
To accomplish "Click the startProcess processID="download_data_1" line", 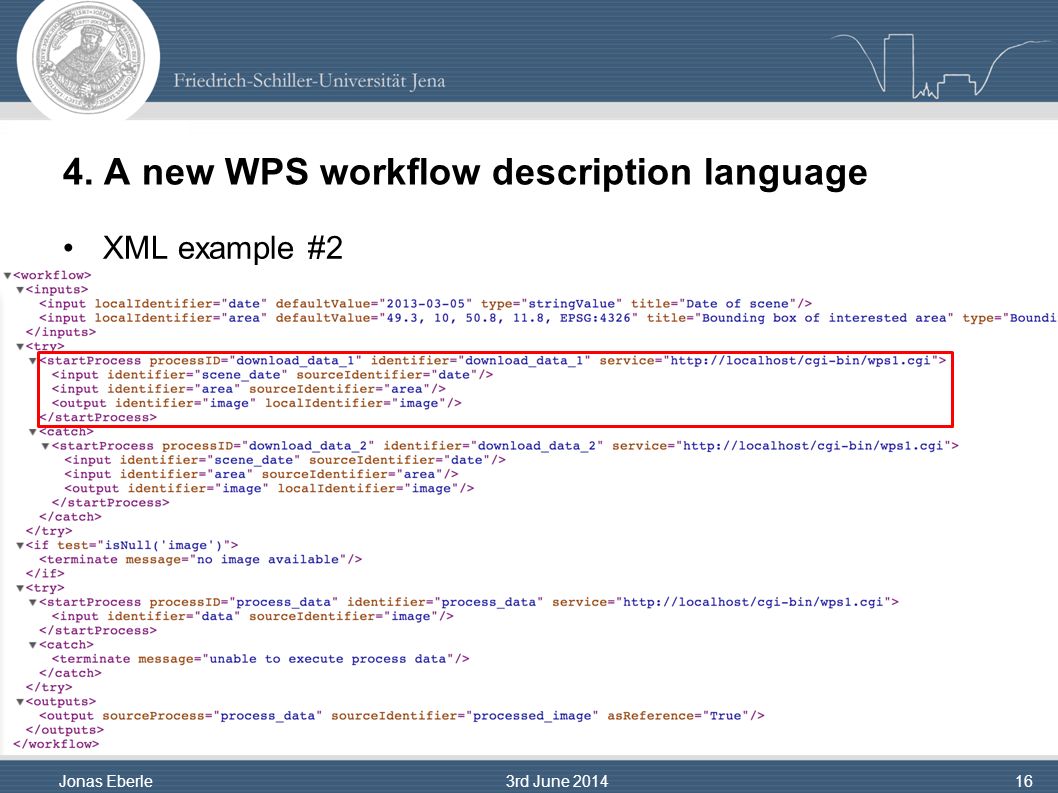I will click(x=493, y=360).
